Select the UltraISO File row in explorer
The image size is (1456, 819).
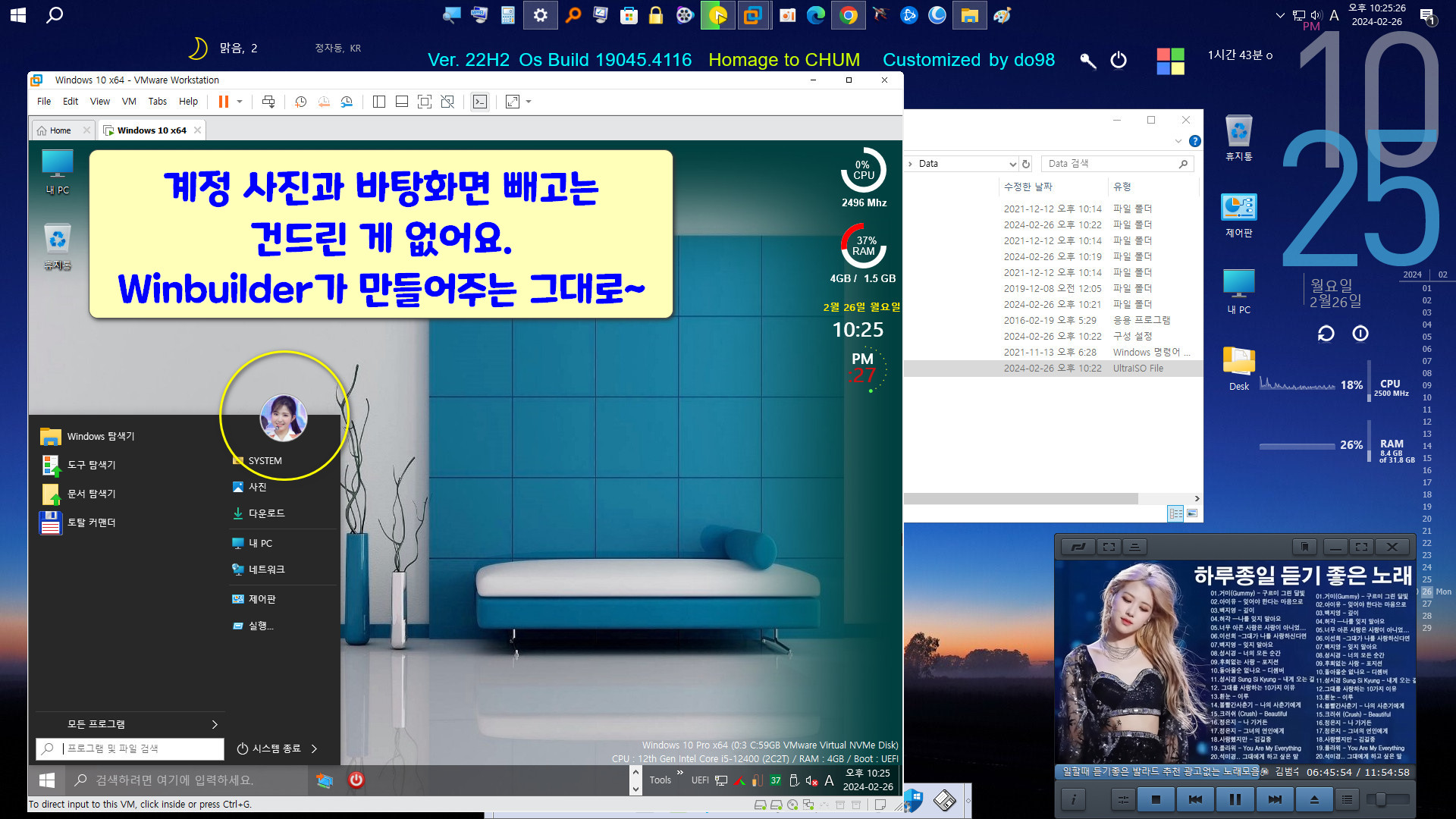(1053, 369)
